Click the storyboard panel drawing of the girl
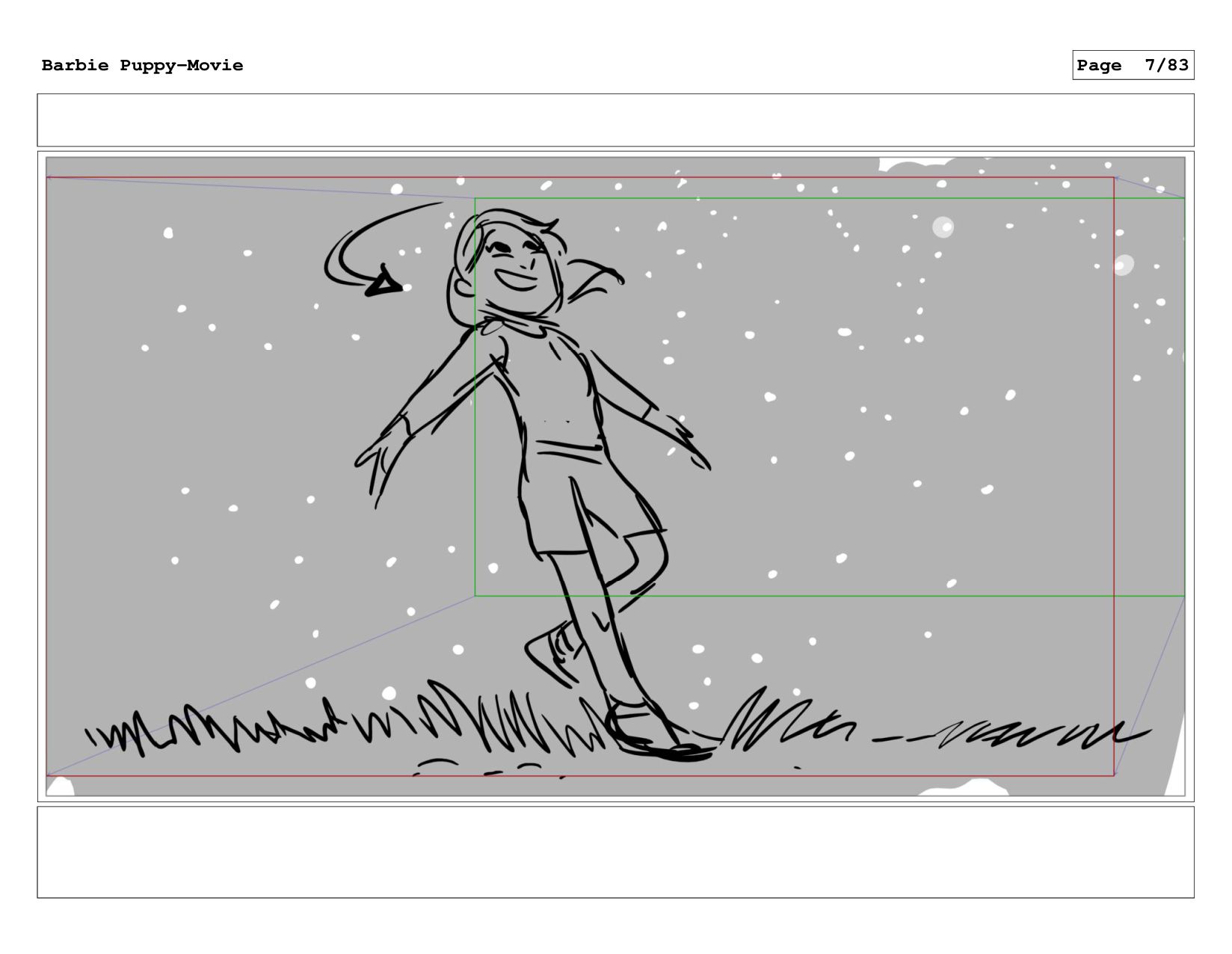1232x954 pixels. [615, 476]
